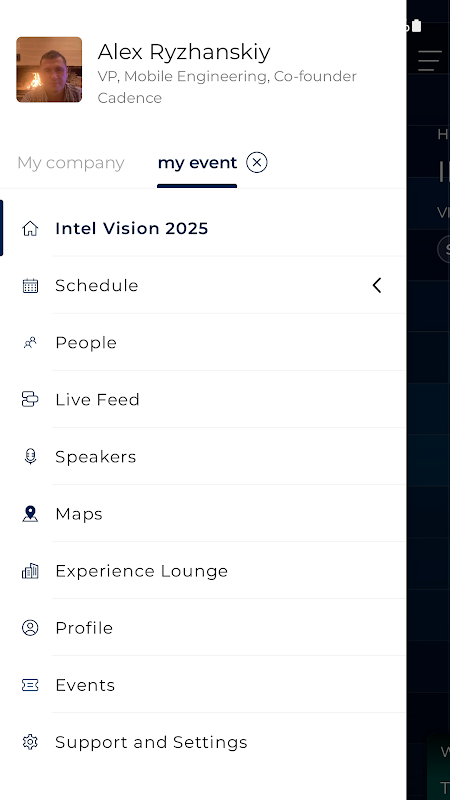Tap Alex Ryzhanskiy's profile photo
The height and width of the screenshot is (800, 450).
point(49,69)
